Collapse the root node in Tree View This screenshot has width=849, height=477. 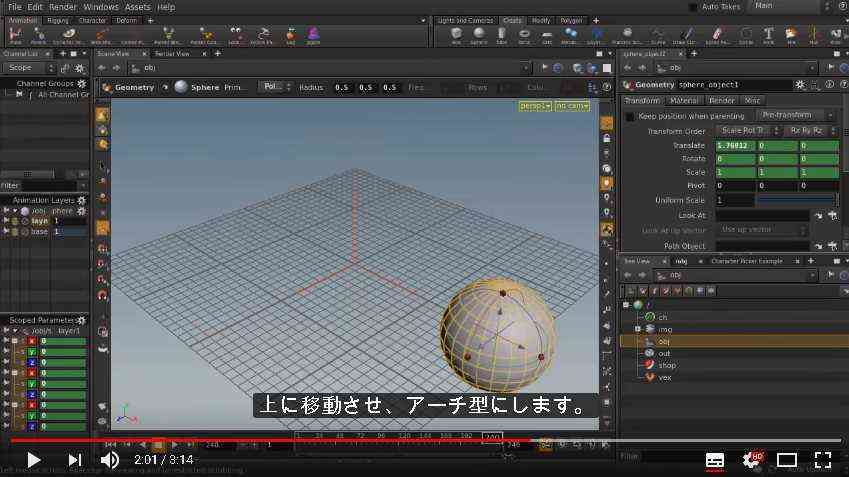[626, 305]
